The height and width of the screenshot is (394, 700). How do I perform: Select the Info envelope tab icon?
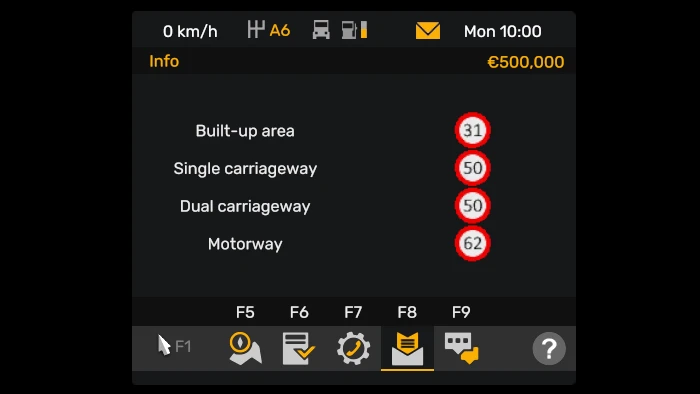point(407,348)
